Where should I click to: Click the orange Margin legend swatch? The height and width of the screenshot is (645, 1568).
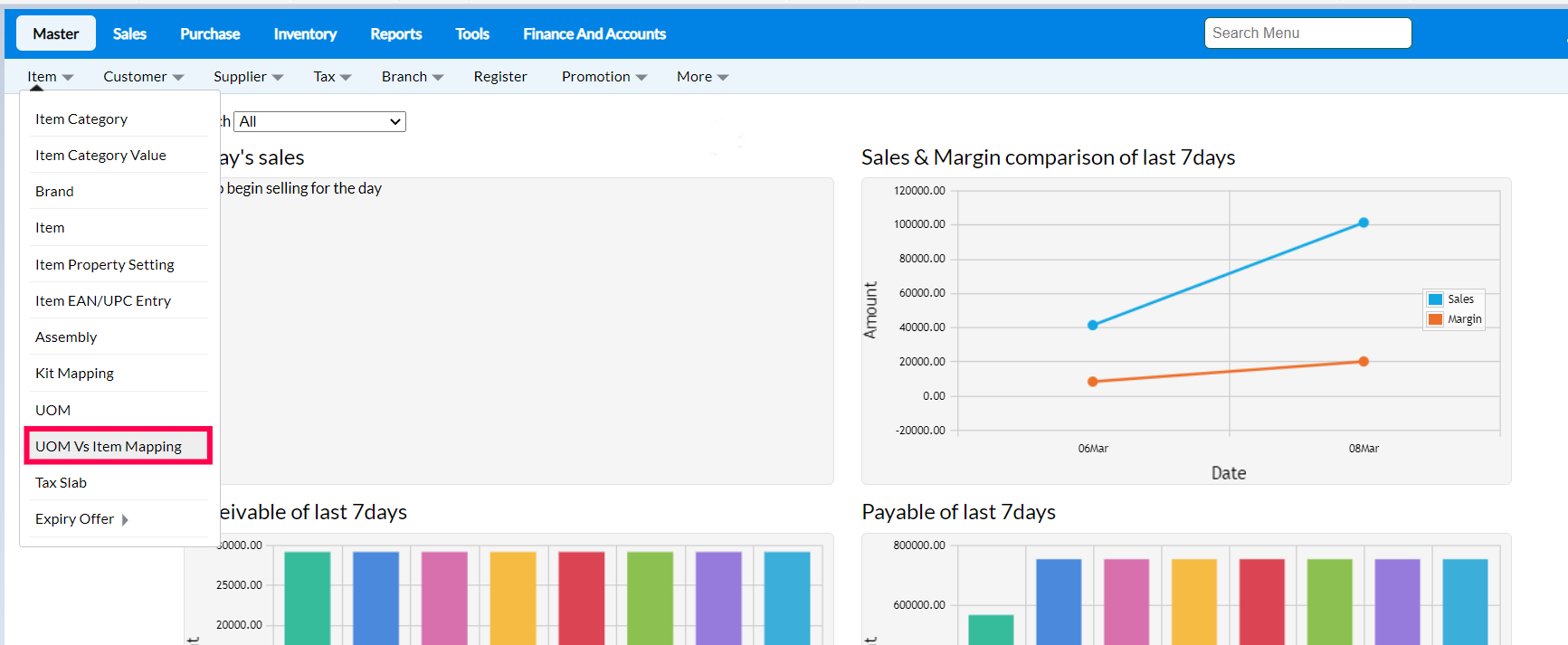click(x=1435, y=319)
